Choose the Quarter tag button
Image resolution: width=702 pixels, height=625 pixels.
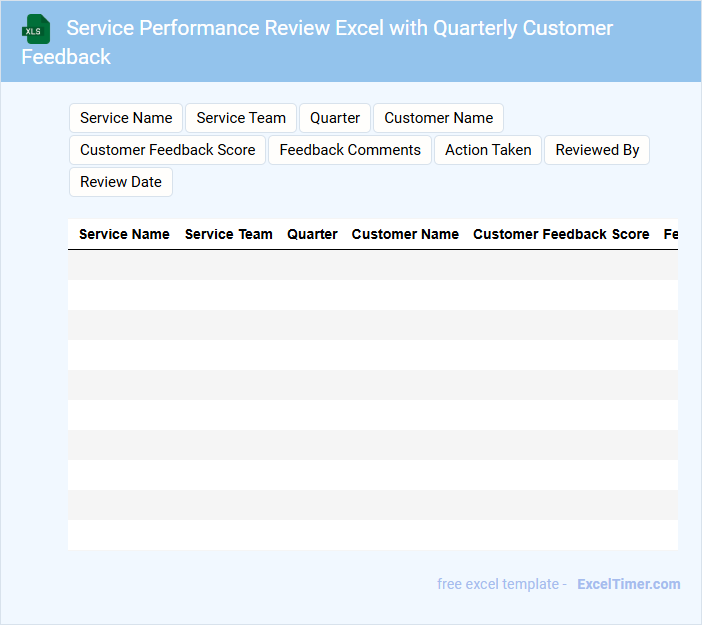(x=334, y=118)
